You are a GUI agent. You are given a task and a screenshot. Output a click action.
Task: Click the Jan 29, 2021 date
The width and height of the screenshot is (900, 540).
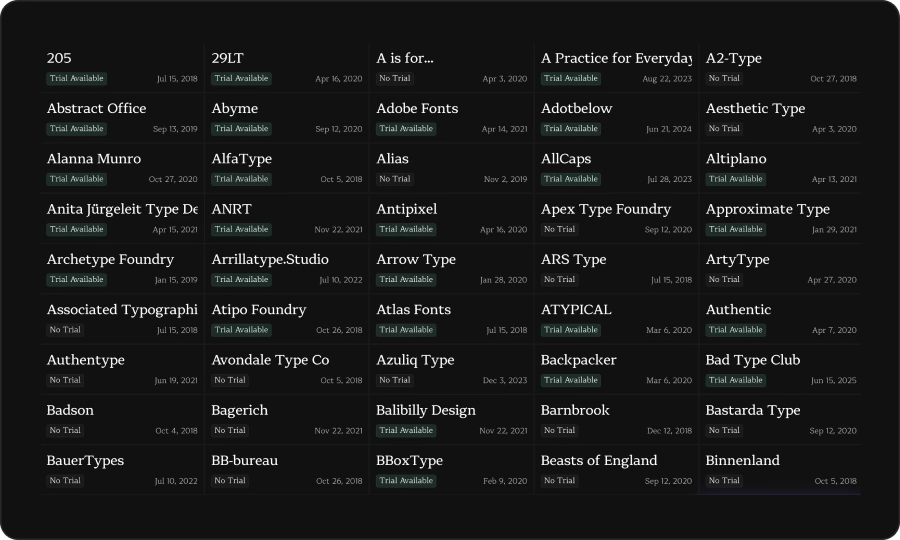coord(834,230)
